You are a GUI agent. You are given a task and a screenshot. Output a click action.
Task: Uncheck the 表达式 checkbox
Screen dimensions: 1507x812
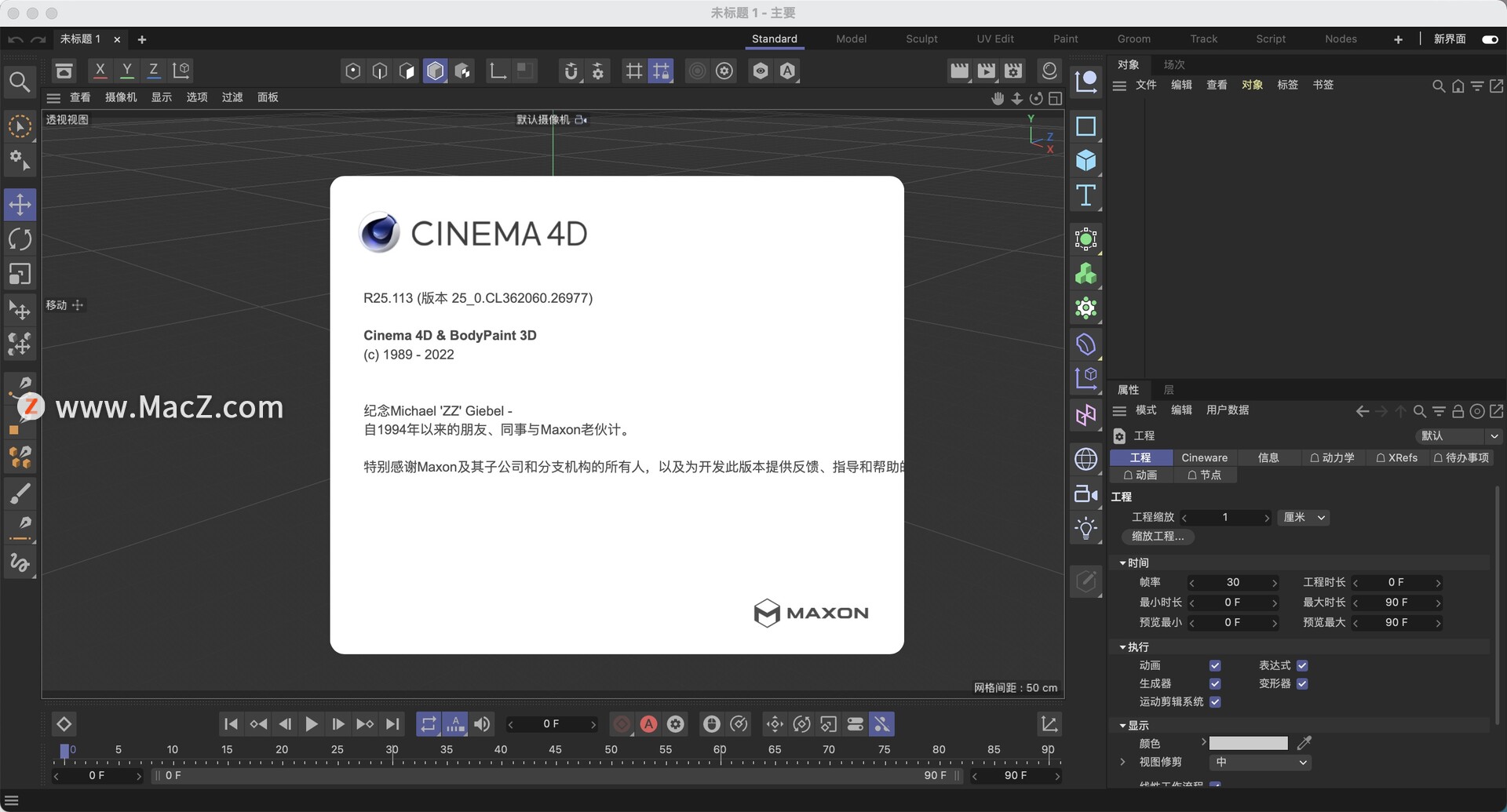pyautogui.click(x=1302, y=665)
